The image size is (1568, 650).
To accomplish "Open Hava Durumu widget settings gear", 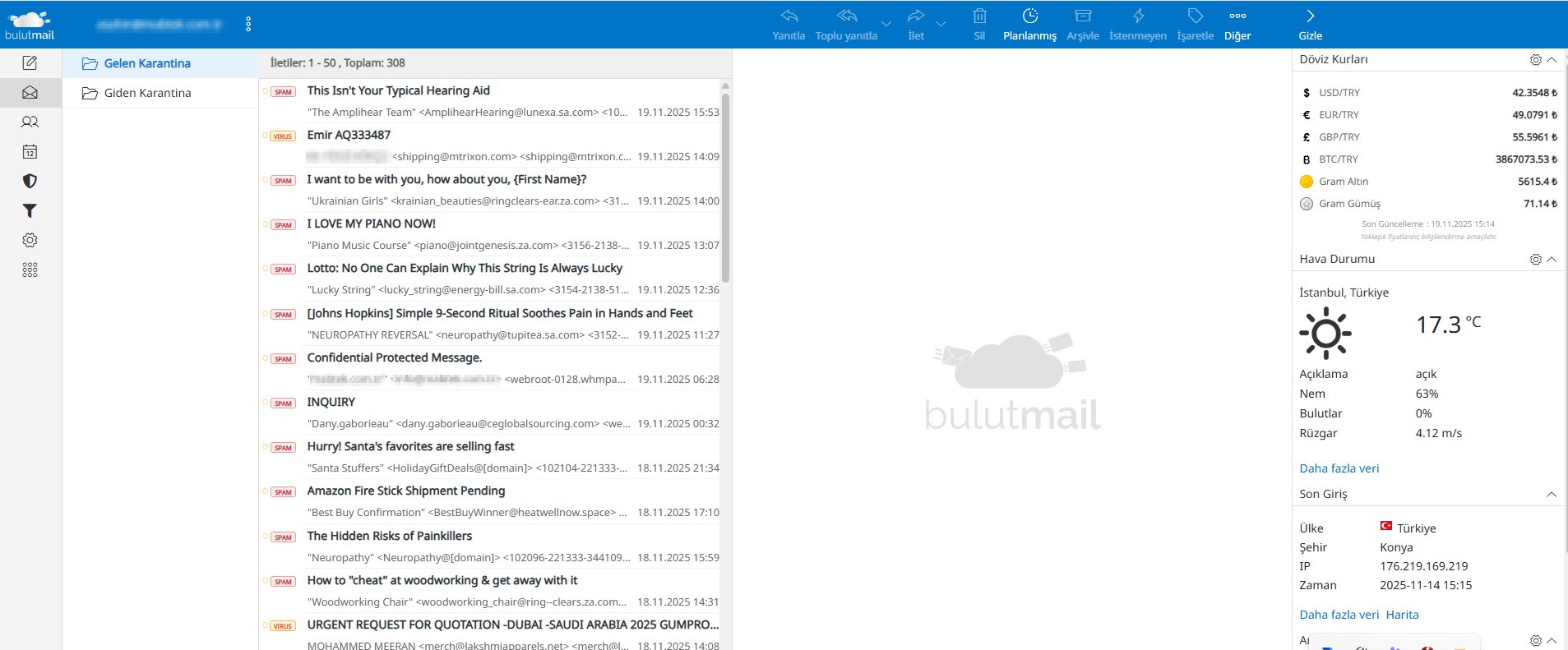I will pos(1535,259).
